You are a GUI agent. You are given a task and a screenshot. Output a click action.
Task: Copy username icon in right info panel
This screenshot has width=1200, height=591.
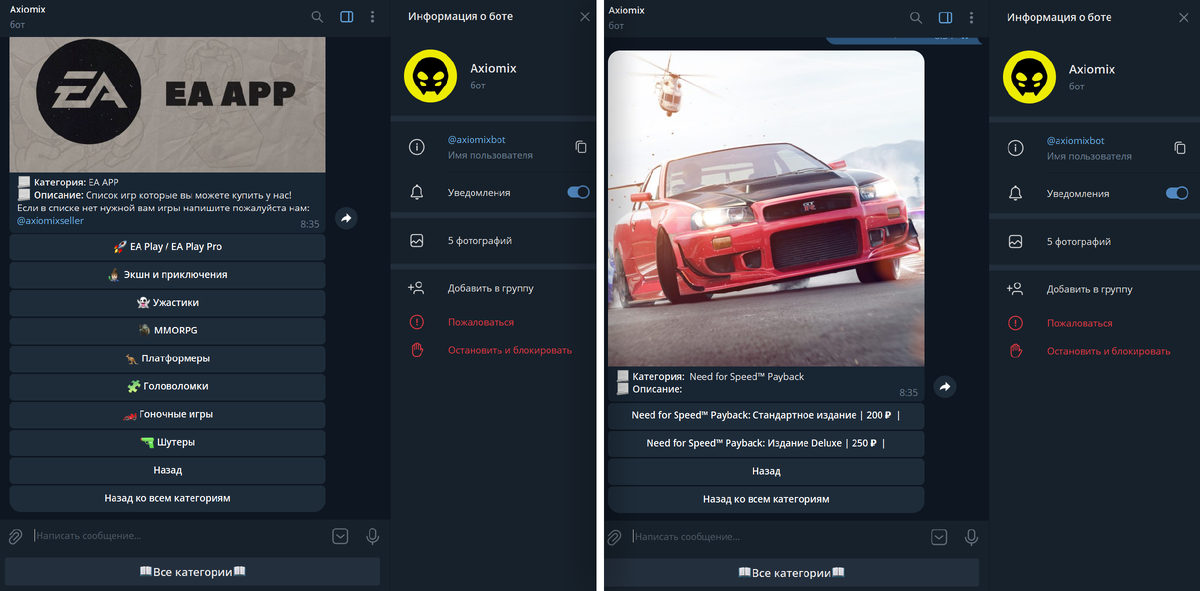pyautogui.click(x=1180, y=148)
